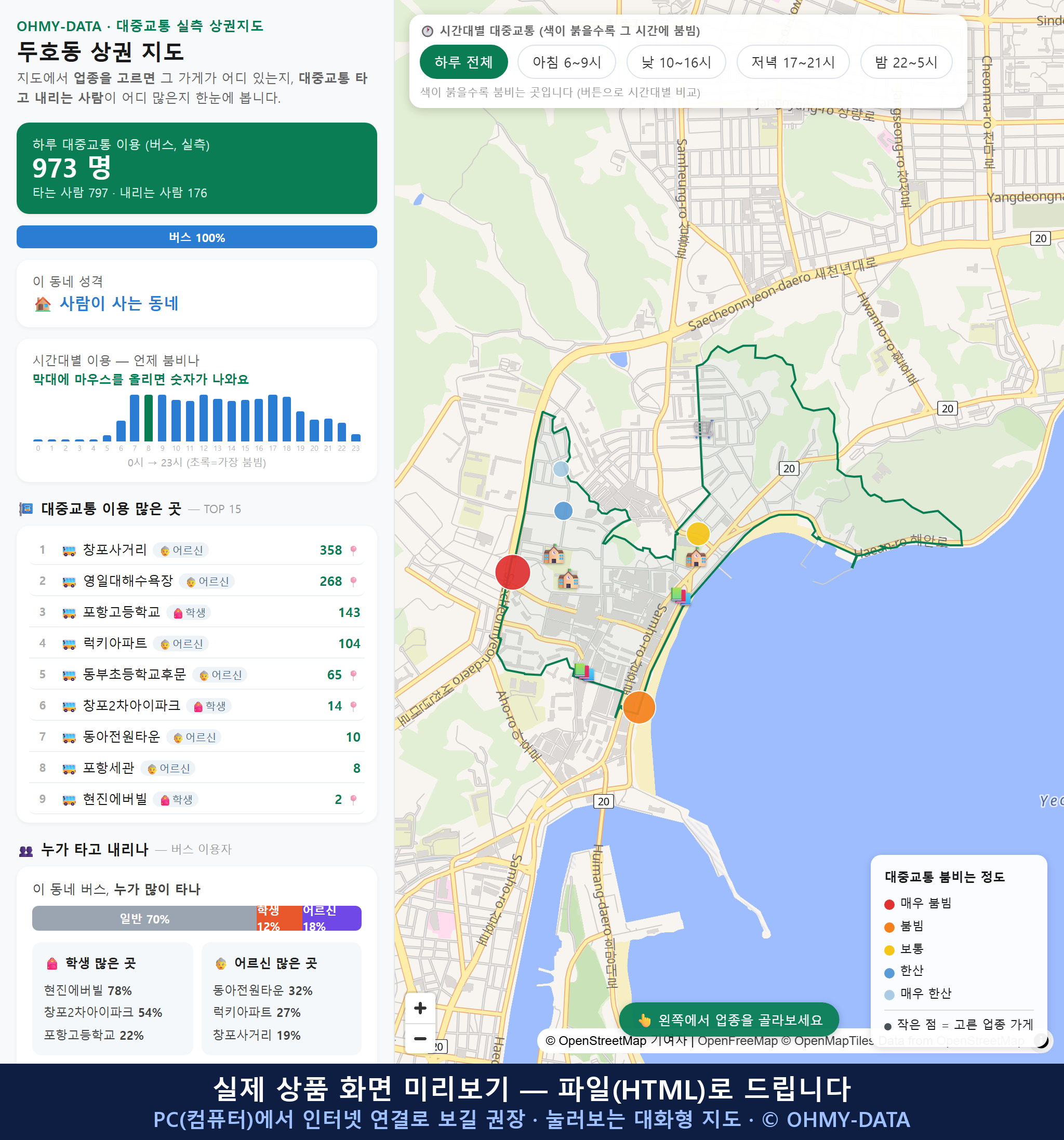
Task: Click the bus icon in 포항세관 row
Action: [69, 769]
